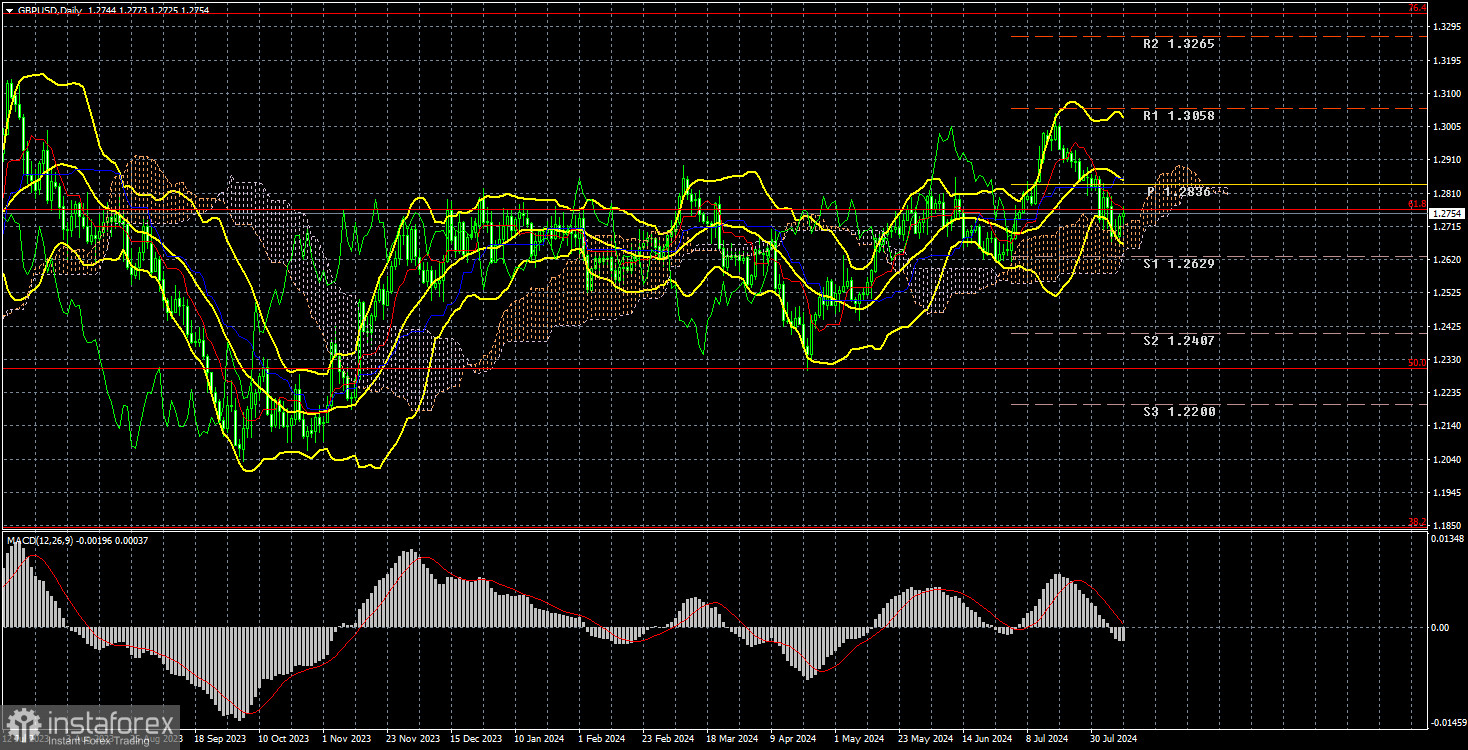1468x750 pixels.
Task: Select the S2 1.2407 pivot label
Action: [x=1180, y=341]
